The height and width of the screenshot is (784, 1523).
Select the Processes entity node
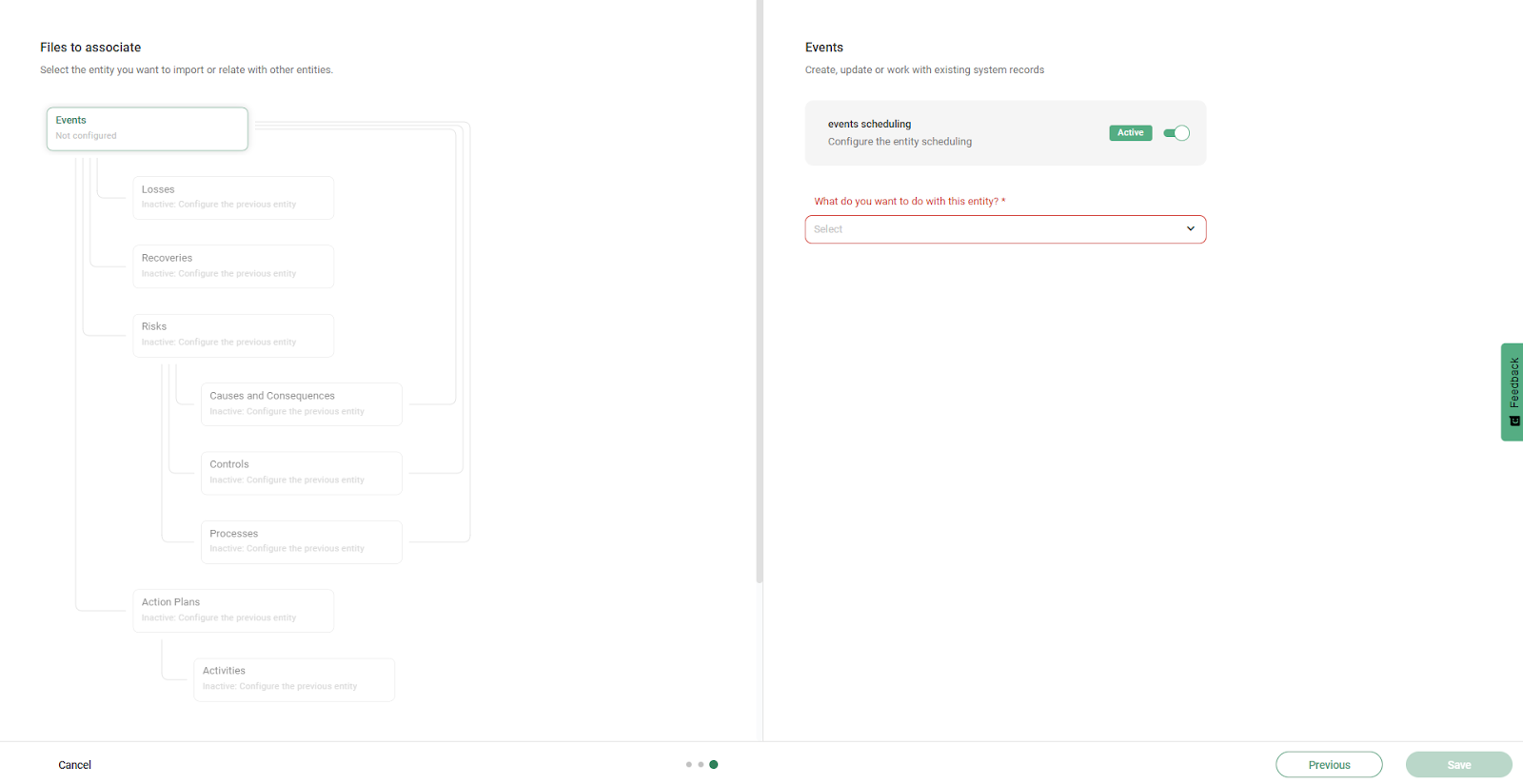[x=301, y=541]
